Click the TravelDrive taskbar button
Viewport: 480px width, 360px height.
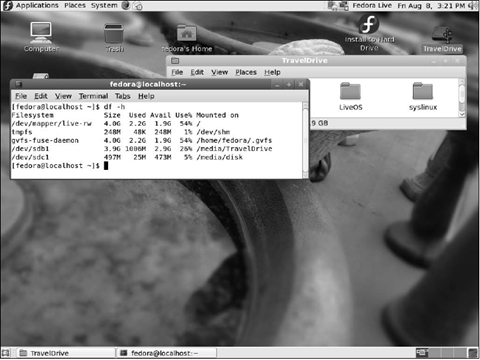point(66,353)
